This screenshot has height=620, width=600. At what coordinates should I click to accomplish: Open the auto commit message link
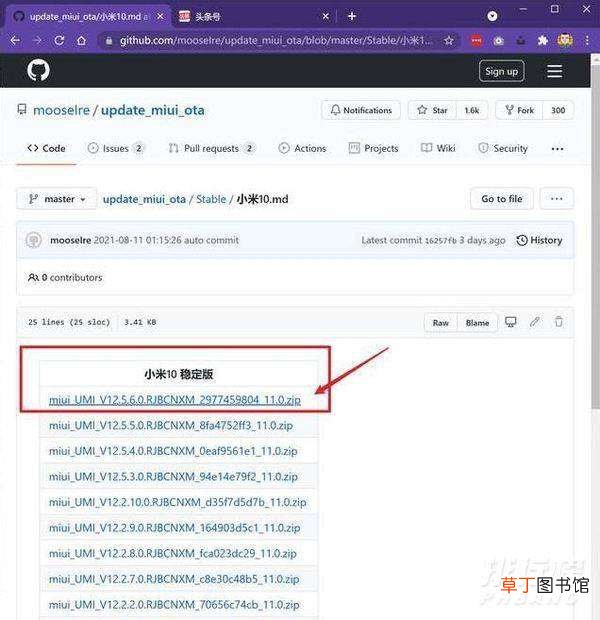[211, 240]
